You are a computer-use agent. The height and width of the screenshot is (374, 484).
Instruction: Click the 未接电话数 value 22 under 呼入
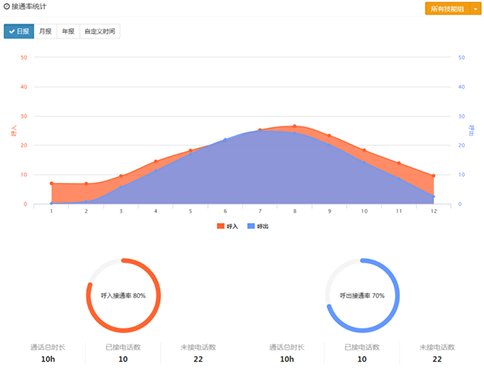198,359
